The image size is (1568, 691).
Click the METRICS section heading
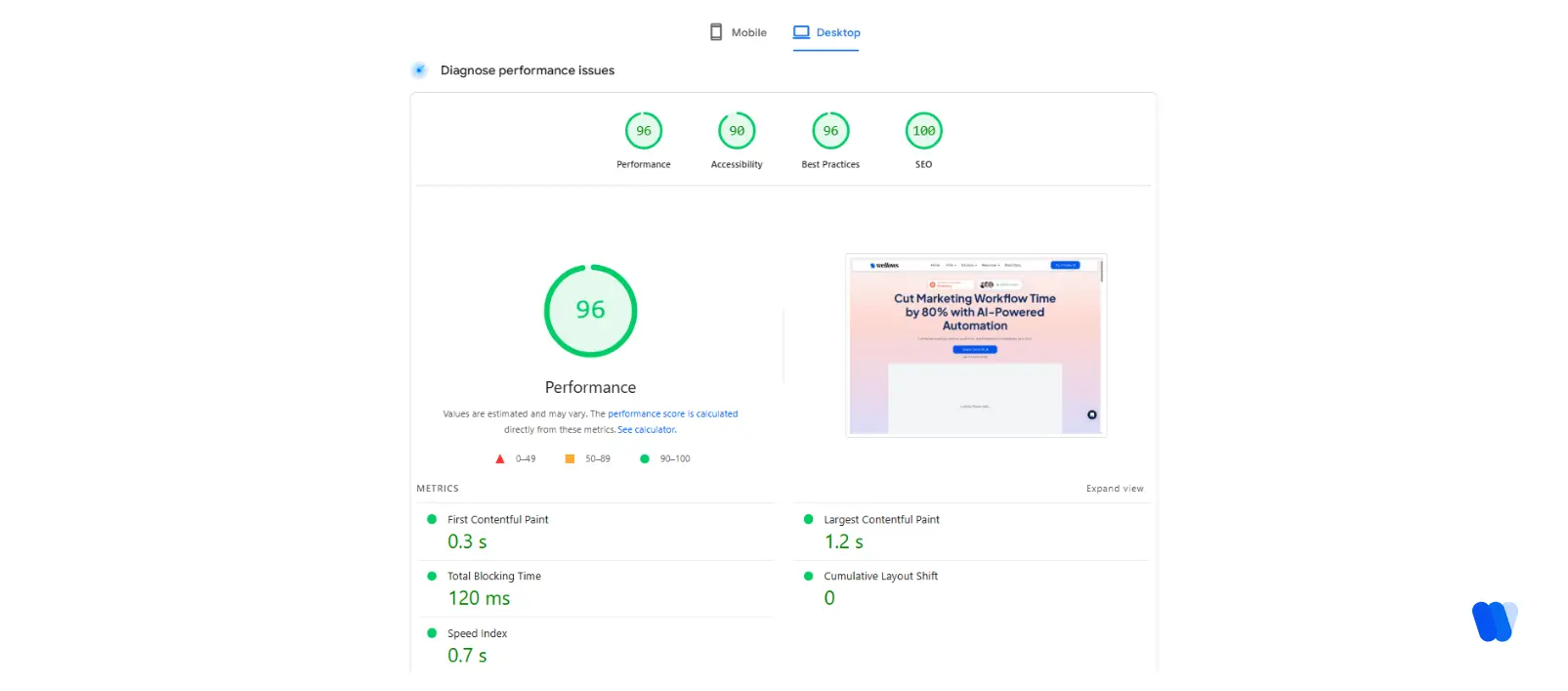pyautogui.click(x=438, y=489)
